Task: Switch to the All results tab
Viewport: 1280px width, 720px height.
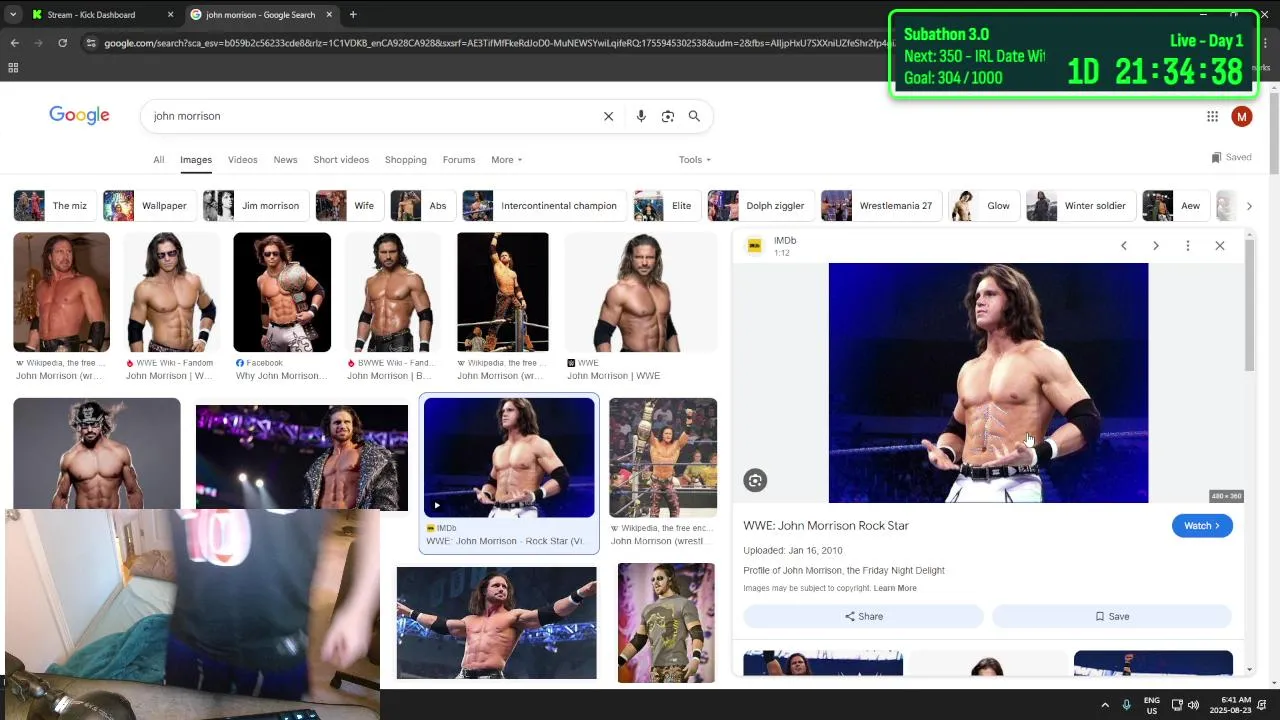Action: point(158,160)
